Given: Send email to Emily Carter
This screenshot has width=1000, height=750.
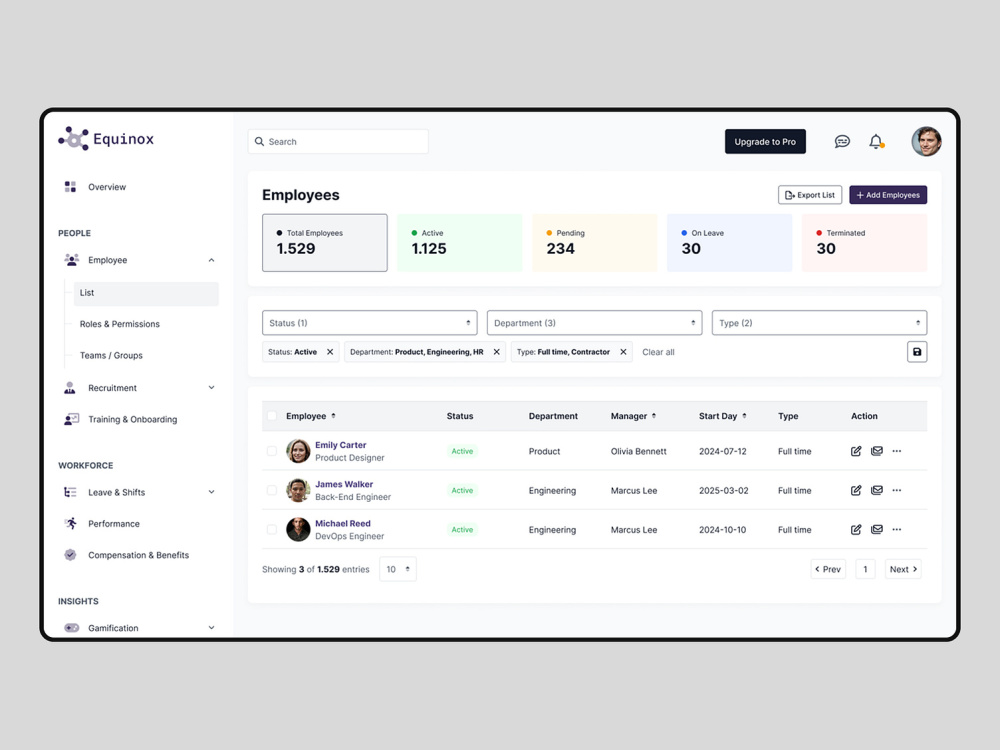Looking at the screenshot, I should [x=877, y=451].
